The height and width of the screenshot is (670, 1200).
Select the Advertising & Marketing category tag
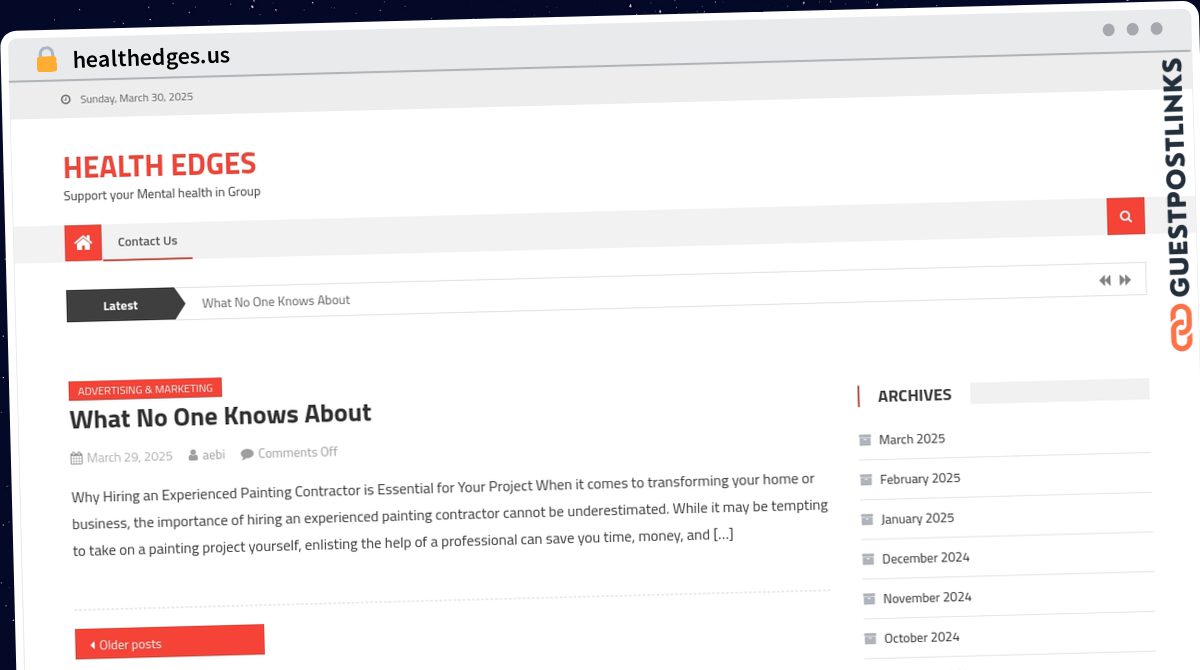[145, 389]
